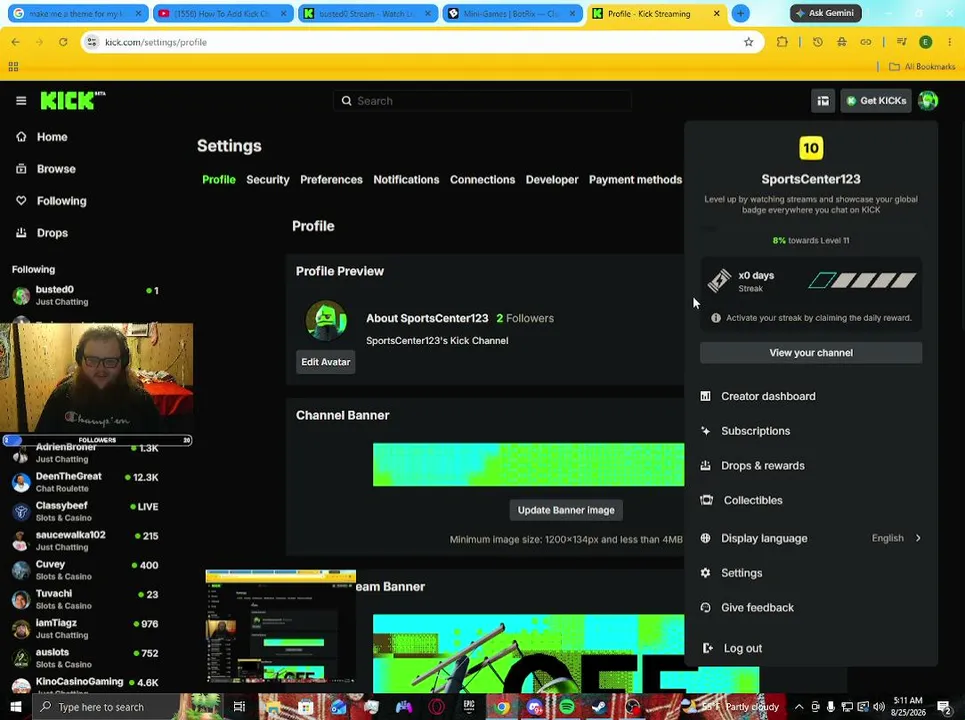Open the Notifications settings tab
The image size is (965, 720).
(x=406, y=180)
